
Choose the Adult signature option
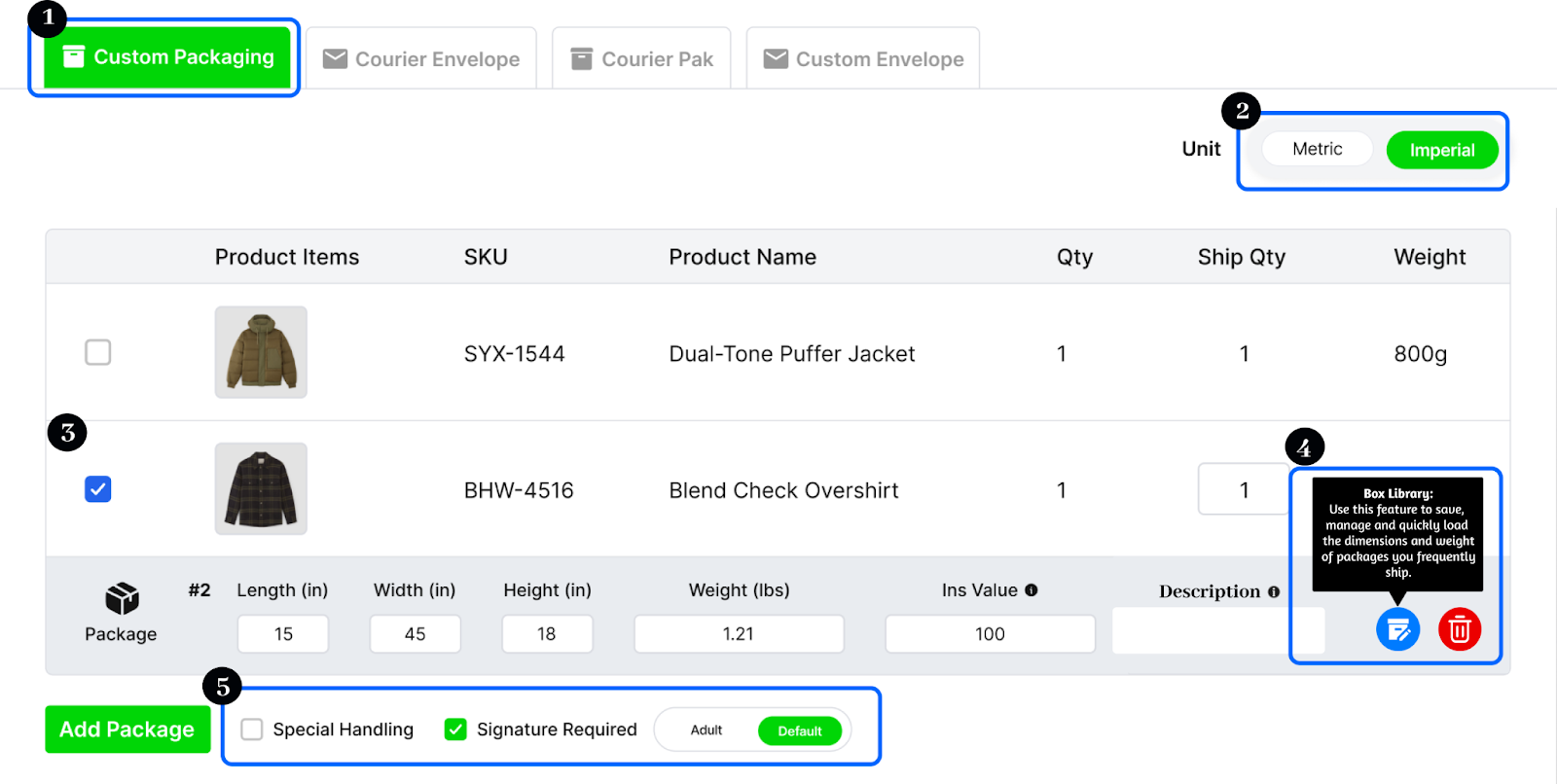click(706, 731)
